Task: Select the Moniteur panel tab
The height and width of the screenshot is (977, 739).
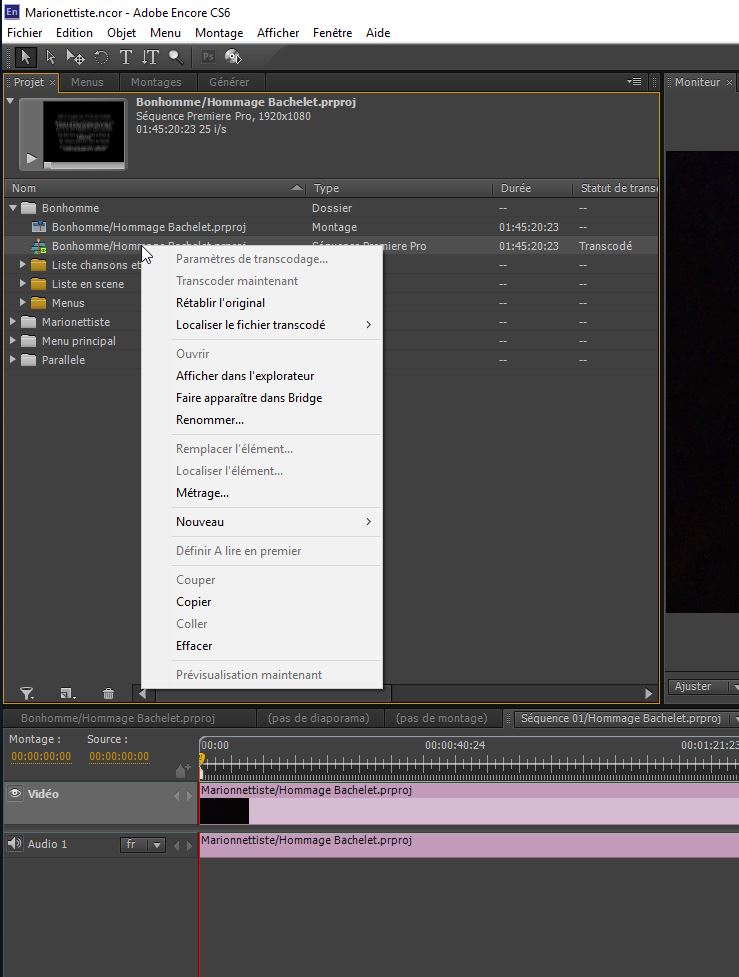Action: (x=697, y=82)
